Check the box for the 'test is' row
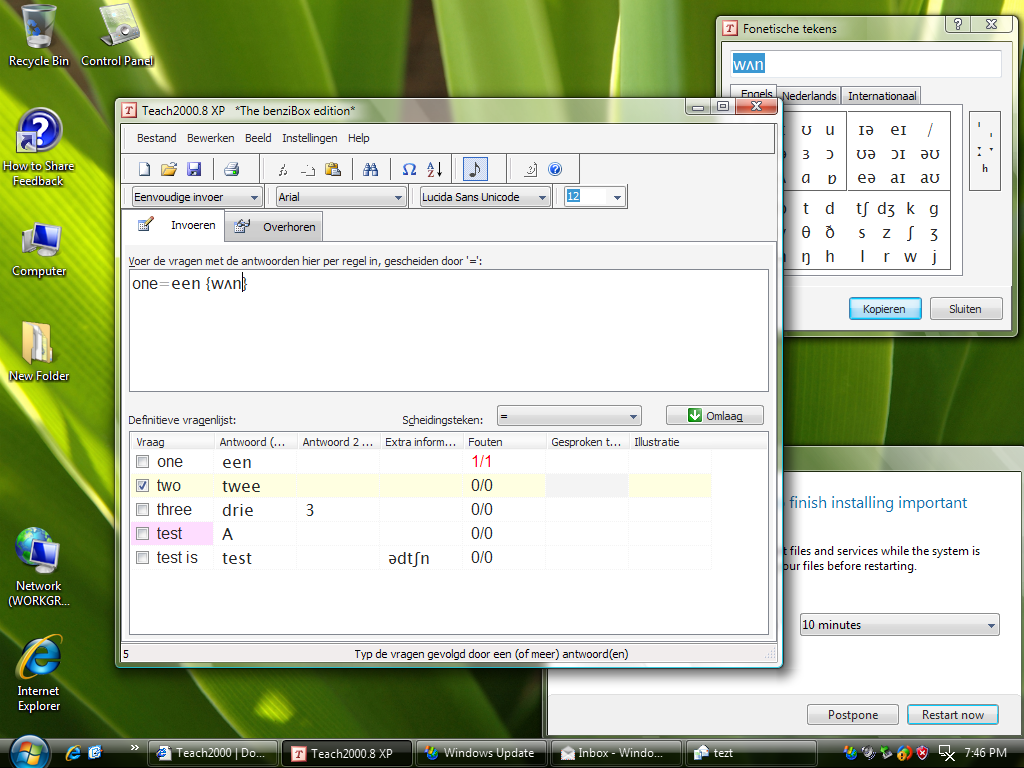This screenshot has width=1024, height=768. (142, 558)
